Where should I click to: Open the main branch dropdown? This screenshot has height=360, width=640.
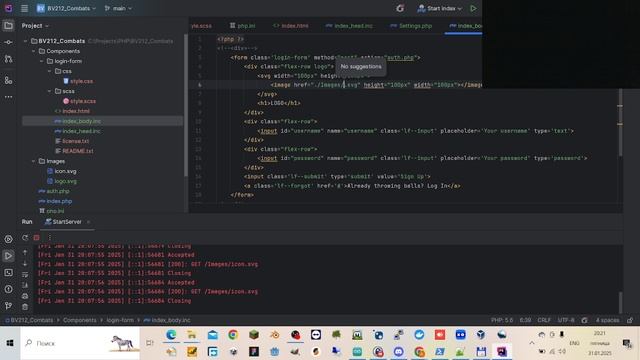pos(118,8)
